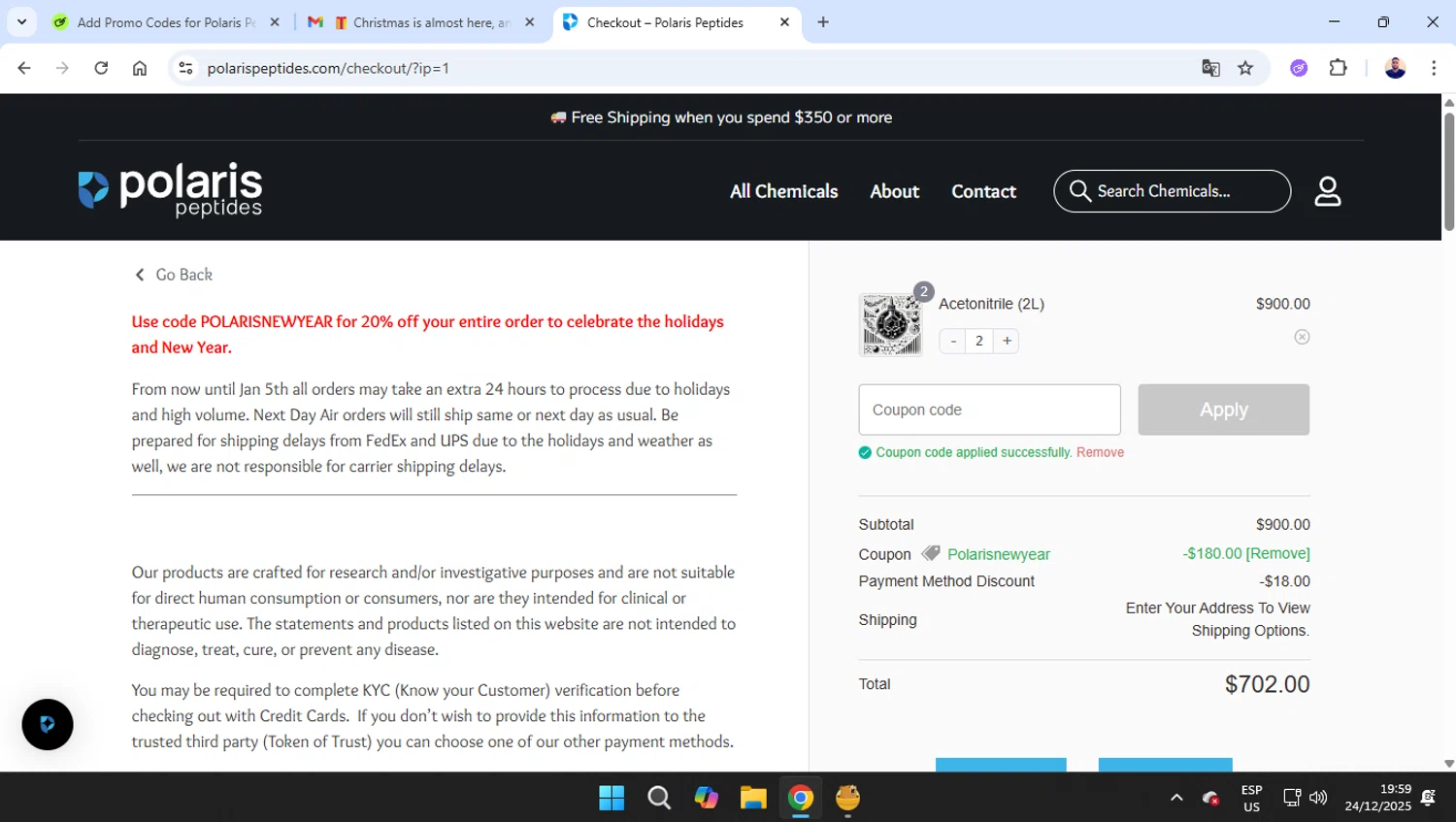Click the Polaris Peptides logo

coord(170,190)
